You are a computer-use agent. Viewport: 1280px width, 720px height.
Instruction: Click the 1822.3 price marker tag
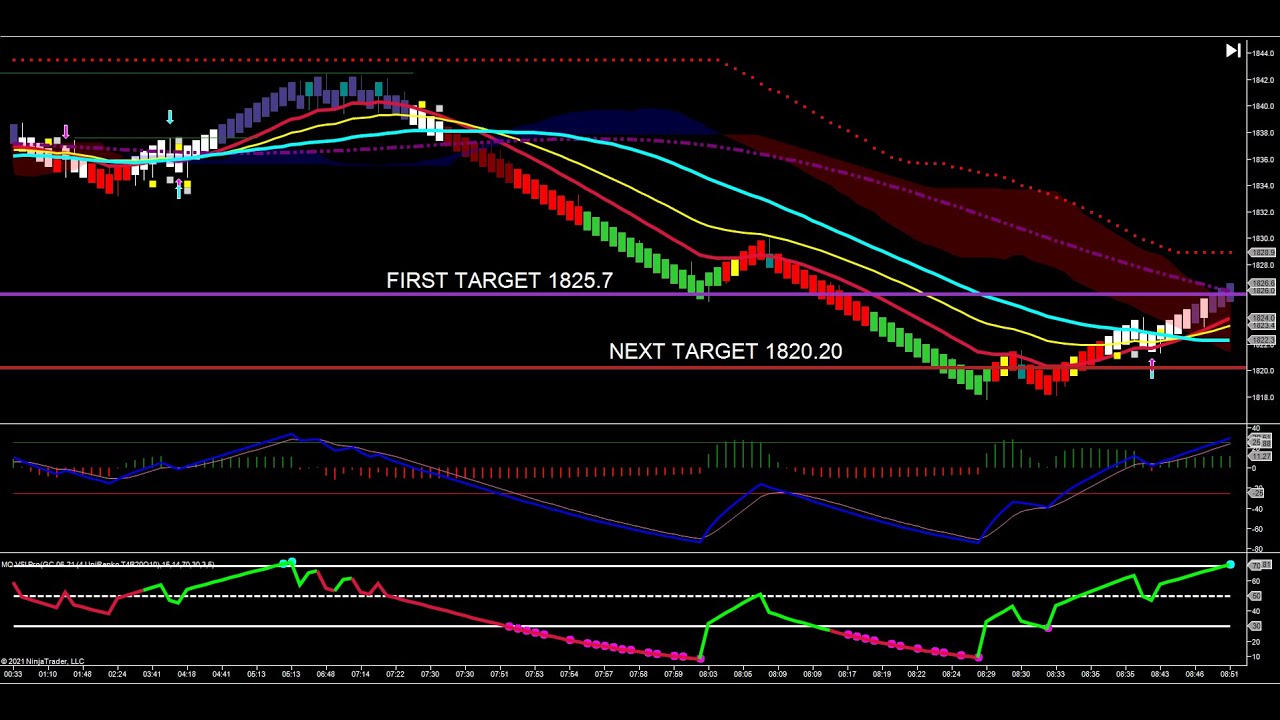[x=1262, y=341]
